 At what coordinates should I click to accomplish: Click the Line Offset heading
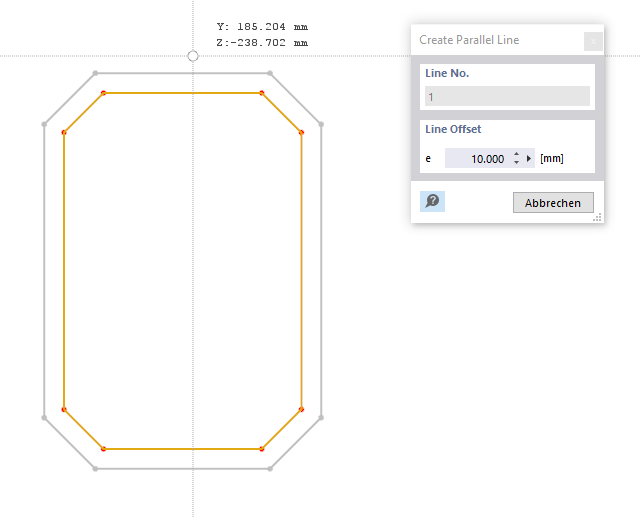coord(453,129)
